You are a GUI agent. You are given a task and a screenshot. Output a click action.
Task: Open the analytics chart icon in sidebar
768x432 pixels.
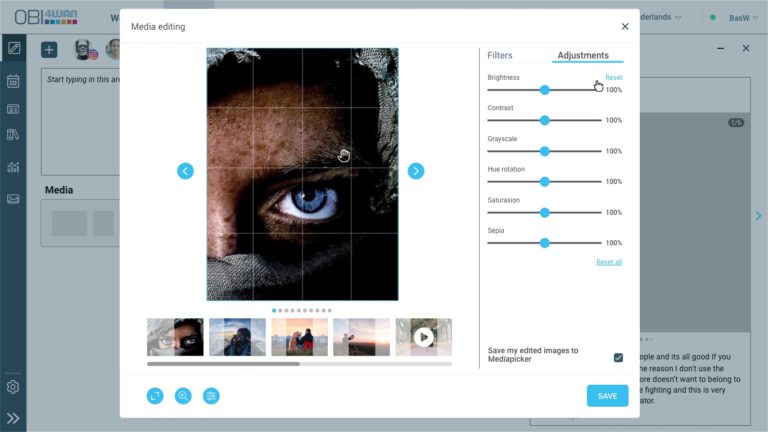[x=13, y=167]
